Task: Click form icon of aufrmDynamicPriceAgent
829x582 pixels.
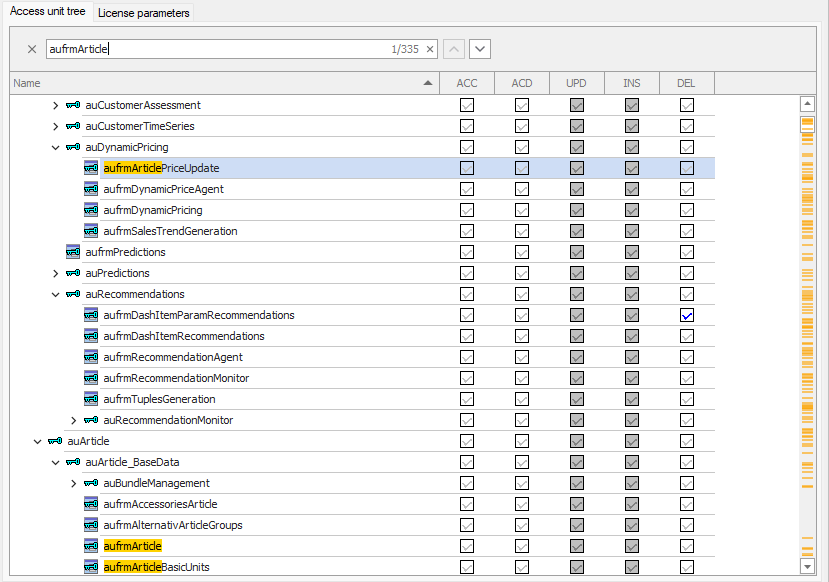Action: tap(91, 189)
